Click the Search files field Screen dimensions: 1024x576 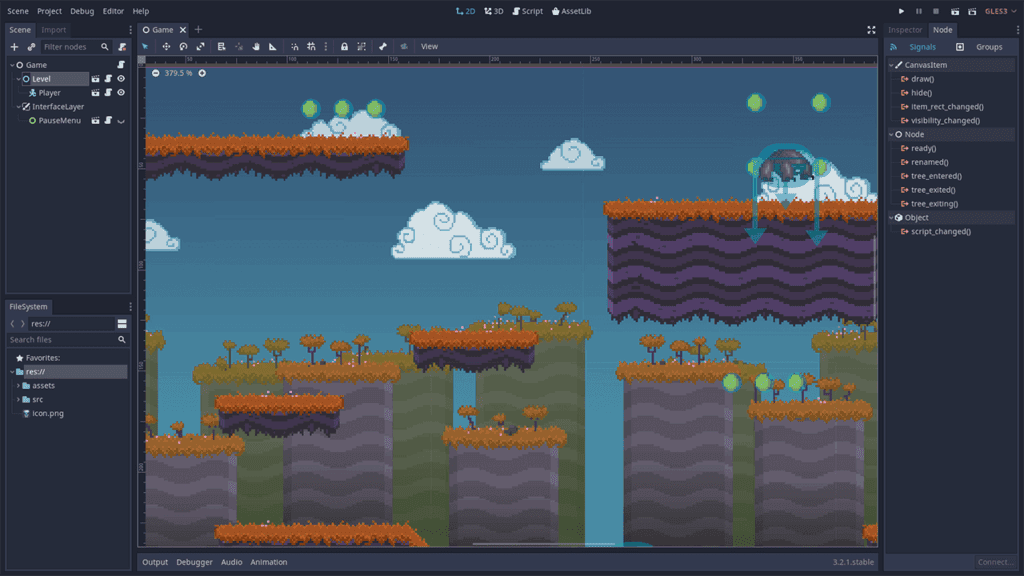tap(67, 340)
